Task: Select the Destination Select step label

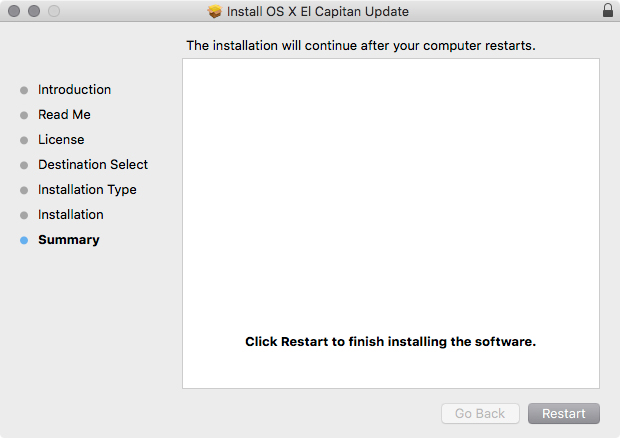Action: point(93,165)
